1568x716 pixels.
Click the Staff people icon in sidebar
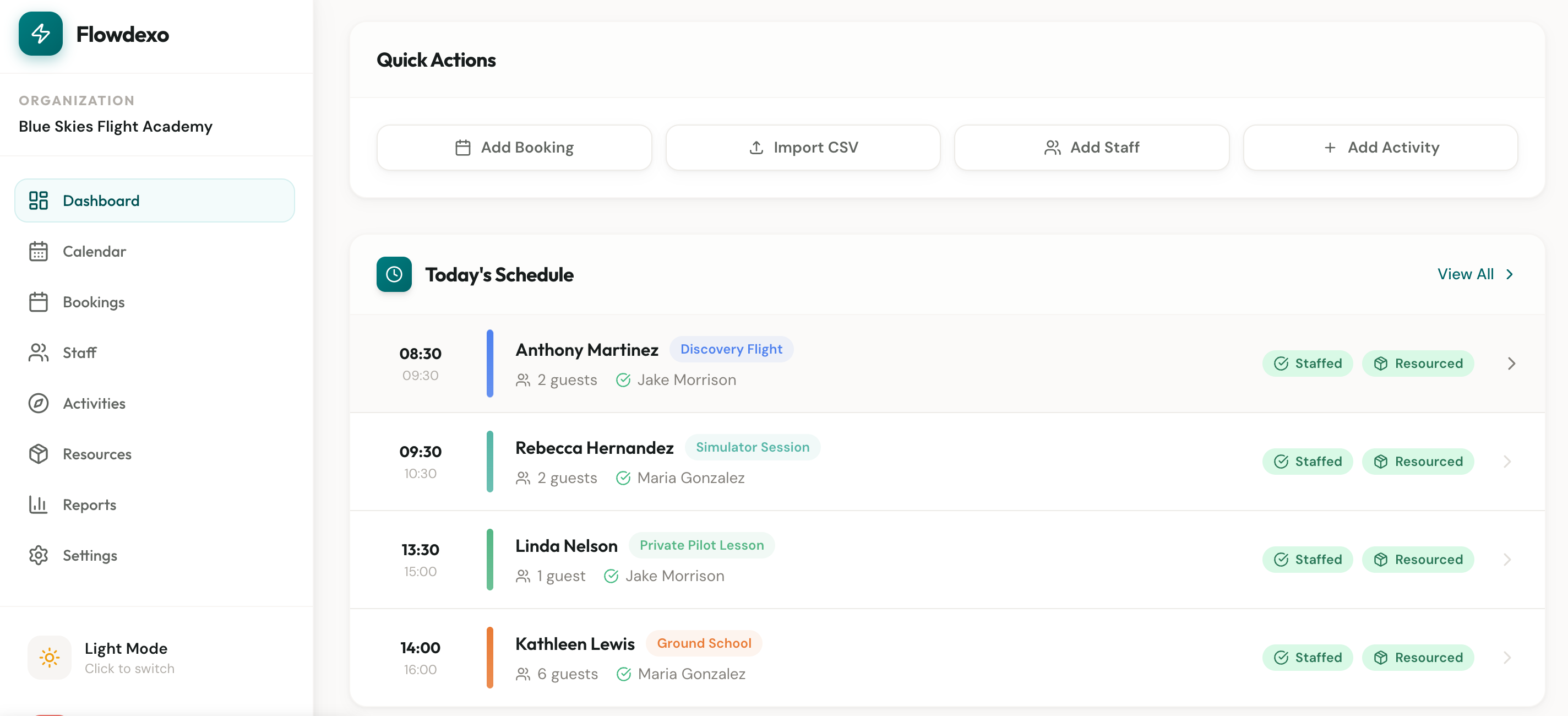(39, 352)
